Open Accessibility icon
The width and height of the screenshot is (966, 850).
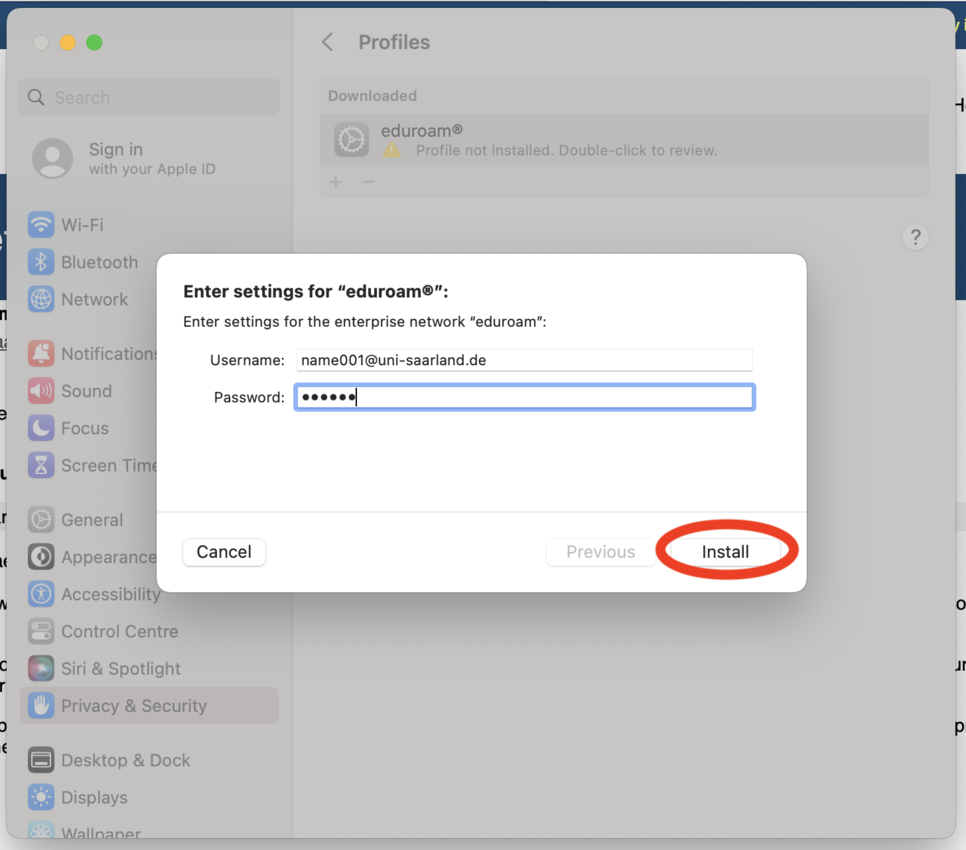pyautogui.click(x=41, y=594)
